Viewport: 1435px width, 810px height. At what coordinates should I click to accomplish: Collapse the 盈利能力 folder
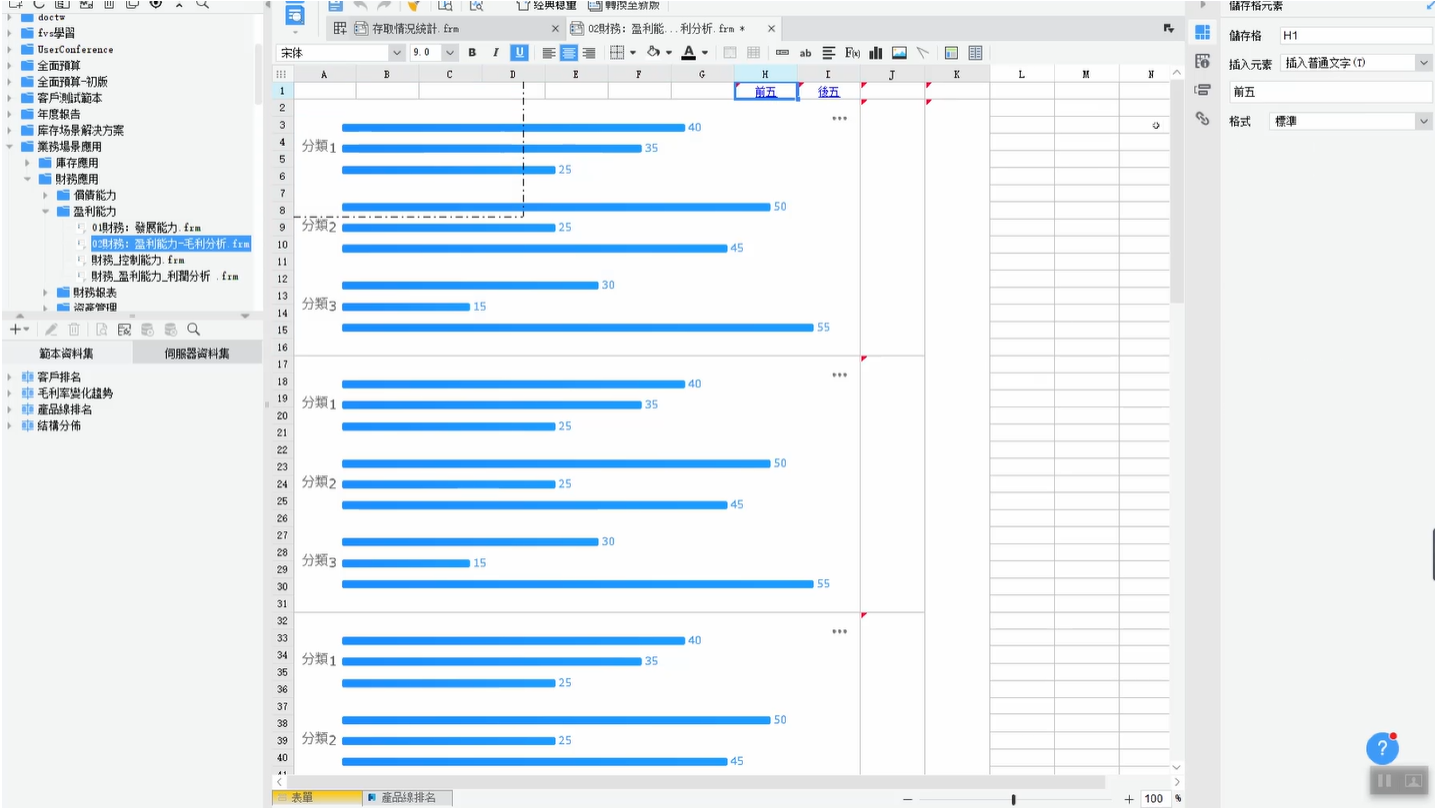46,211
